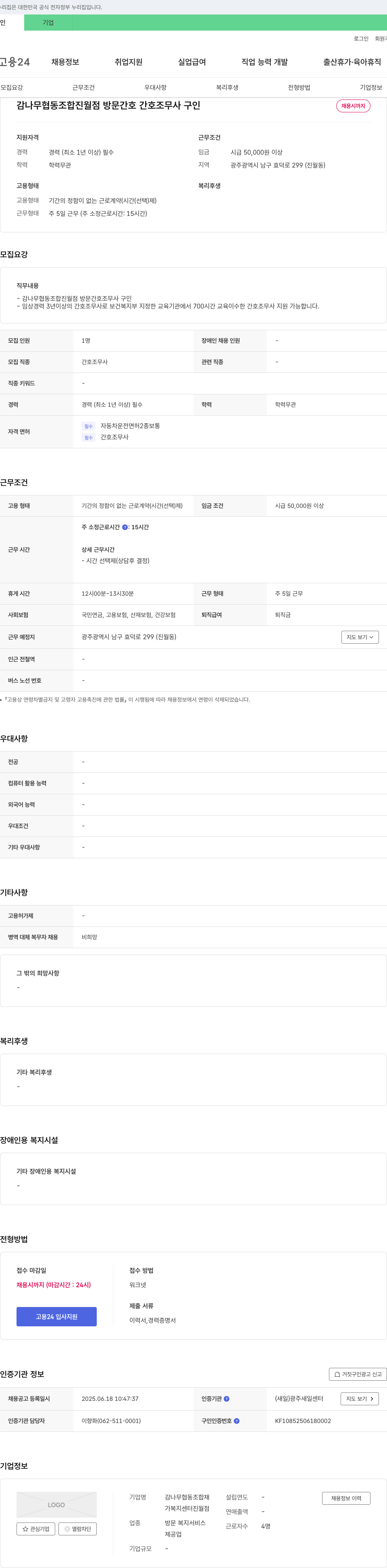Image resolution: width=387 pixels, height=1568 pixels.
Task: Open 취업지원 main menu
Action: pos(129,62)
